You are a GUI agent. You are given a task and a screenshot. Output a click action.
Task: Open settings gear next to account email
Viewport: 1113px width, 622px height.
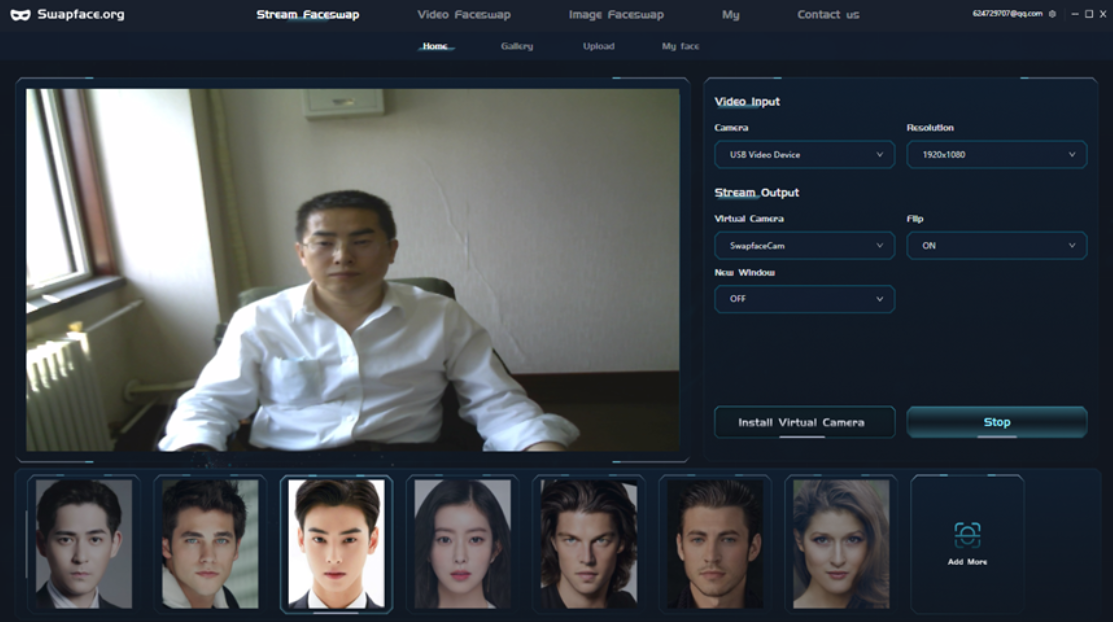[x=1053, y=13]
